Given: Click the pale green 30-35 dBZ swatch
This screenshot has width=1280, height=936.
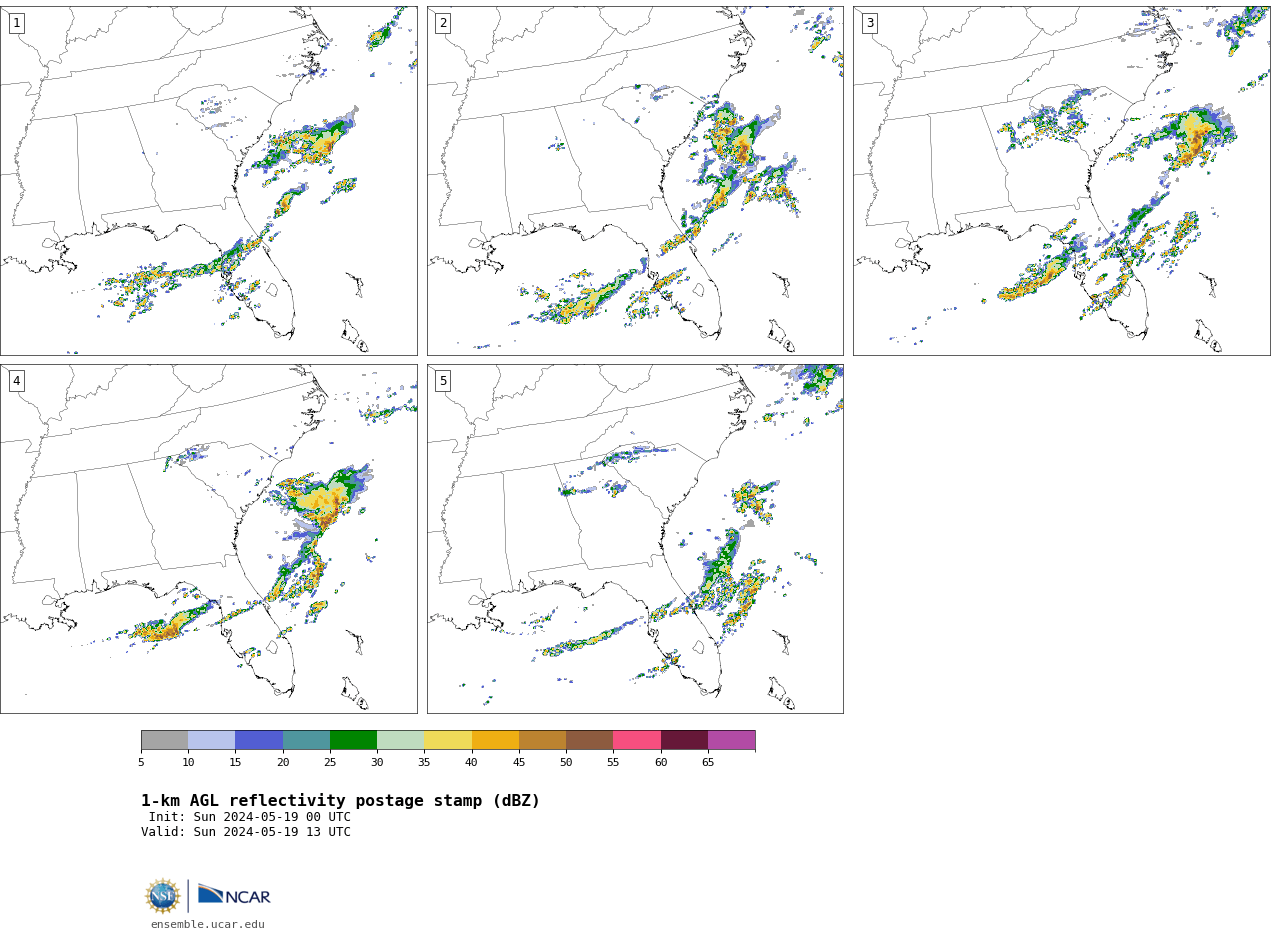Looking at the screenshot, I should (400, 740).
